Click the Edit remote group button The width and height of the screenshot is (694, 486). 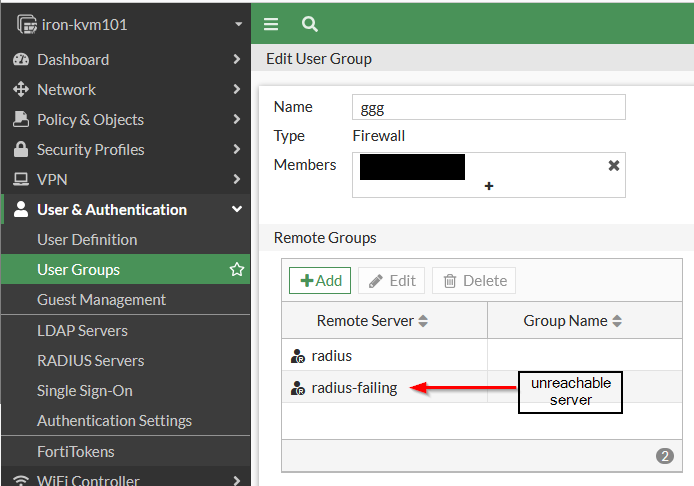pos(392,281)
